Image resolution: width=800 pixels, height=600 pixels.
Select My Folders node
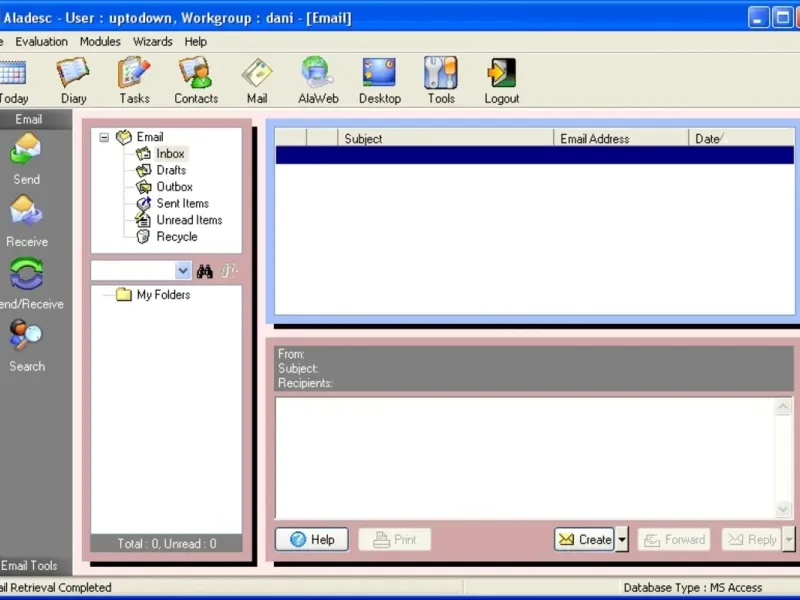163,295
